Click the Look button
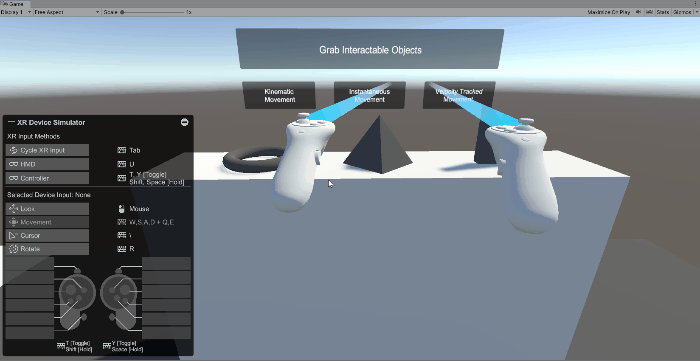 (47, 209)
